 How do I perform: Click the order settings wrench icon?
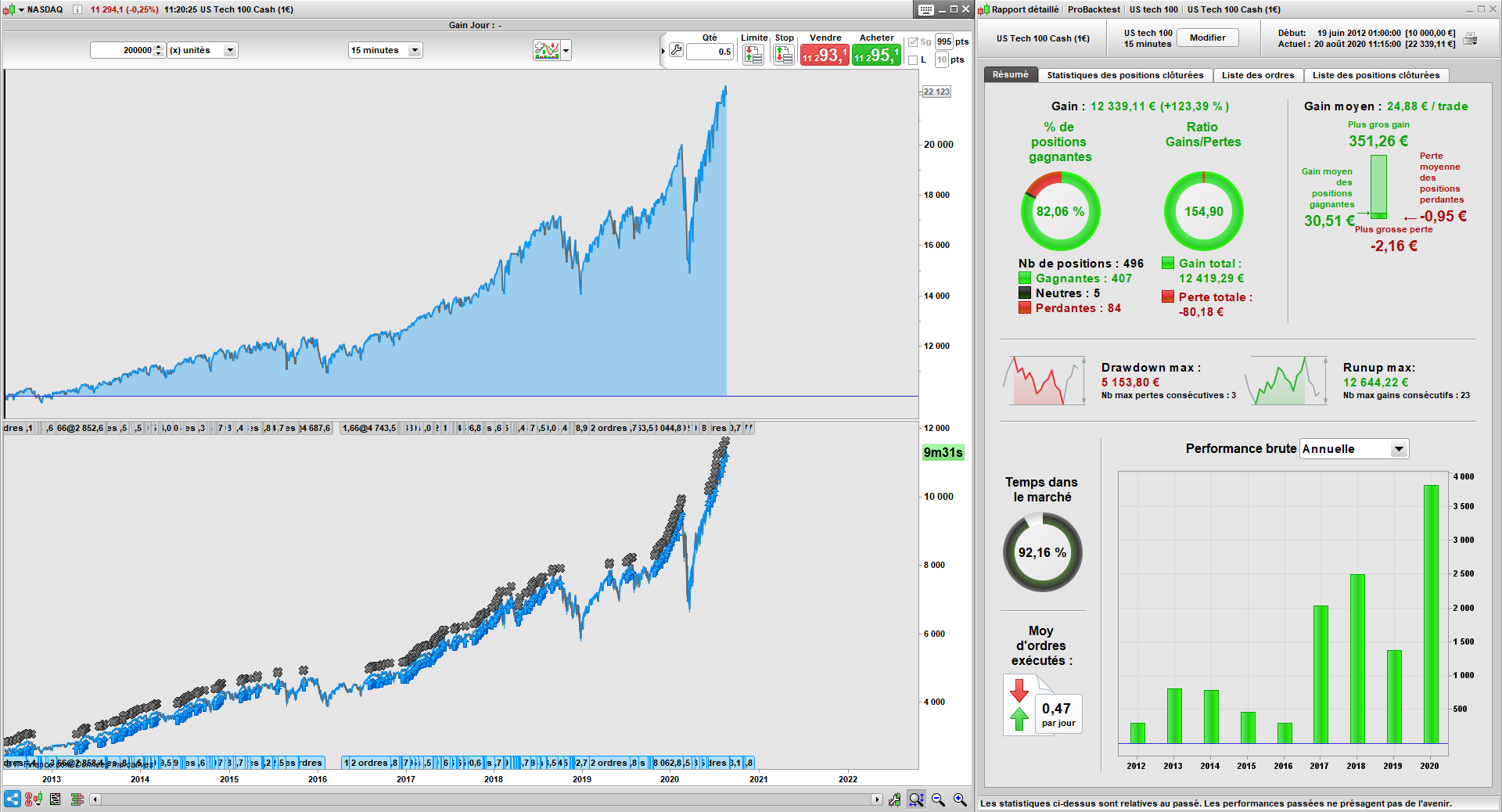(676, 50)
